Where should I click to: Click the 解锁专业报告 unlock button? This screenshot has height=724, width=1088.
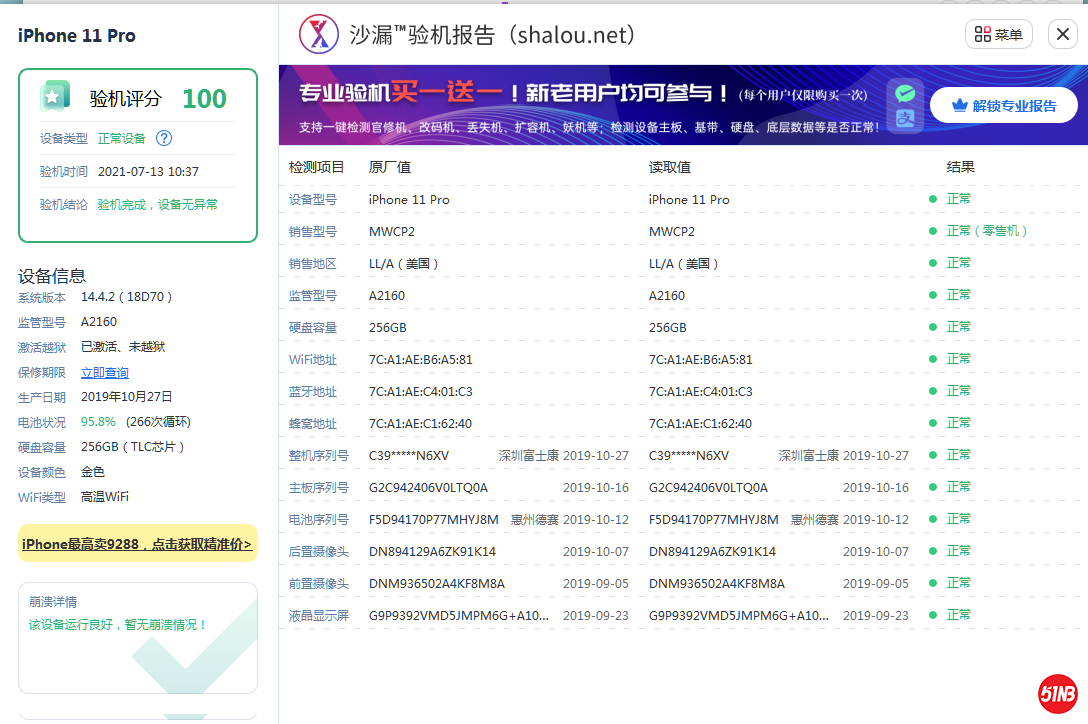1003,105
